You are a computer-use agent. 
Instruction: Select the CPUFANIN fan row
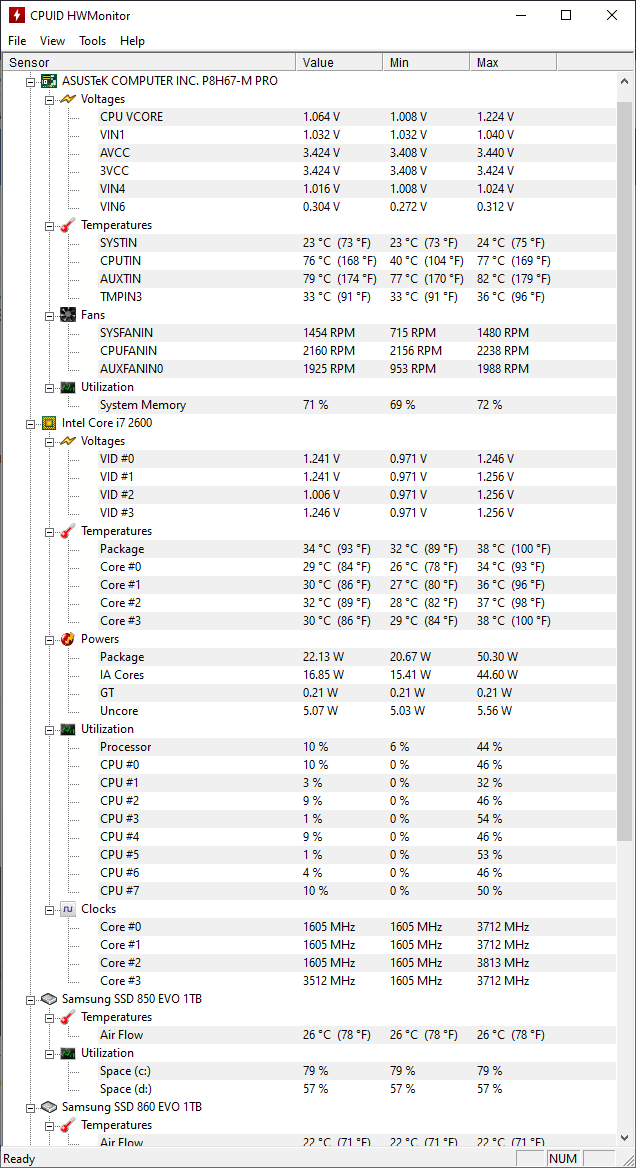pos(357,351)
